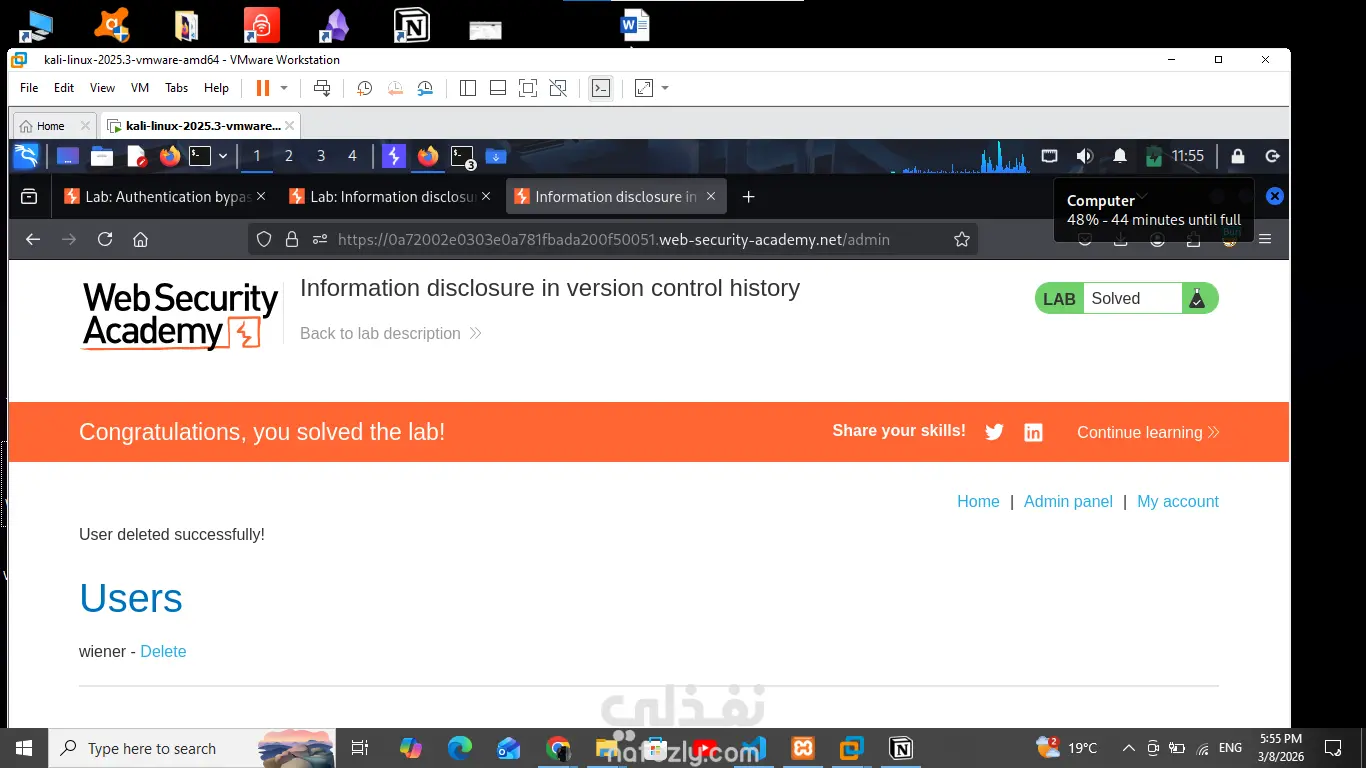Toggle the VMware thumbnail bar view
This screenshot has height=768, width=1366.
498,88
